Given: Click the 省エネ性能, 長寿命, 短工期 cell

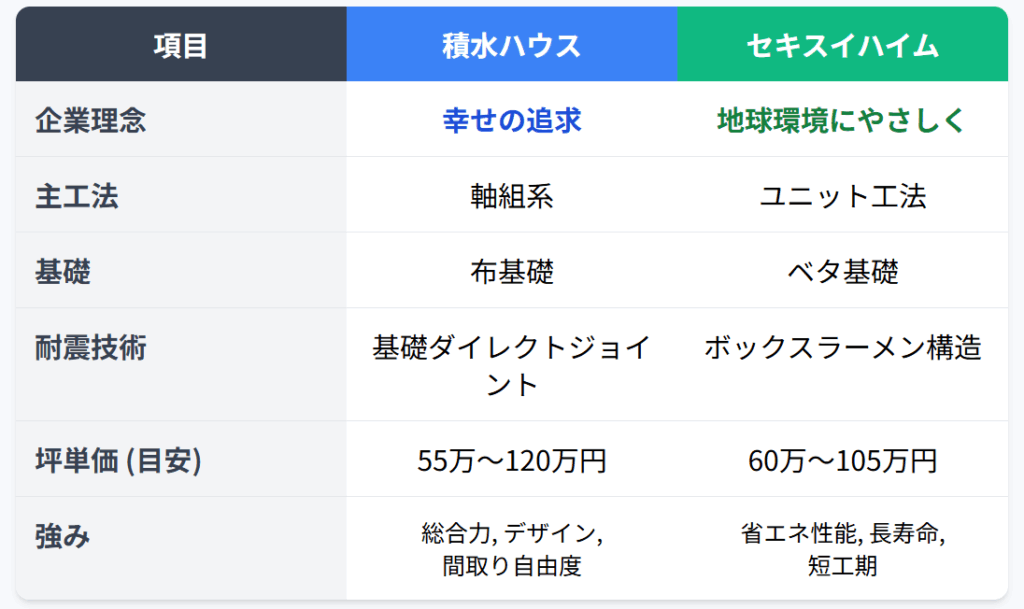Looking at the screenshot, I should pyautogui.click(x=842, y=549).
